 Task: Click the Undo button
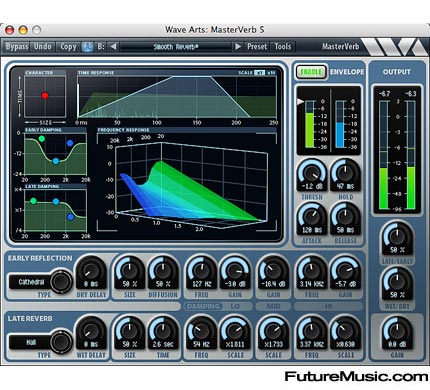(43, 47)
